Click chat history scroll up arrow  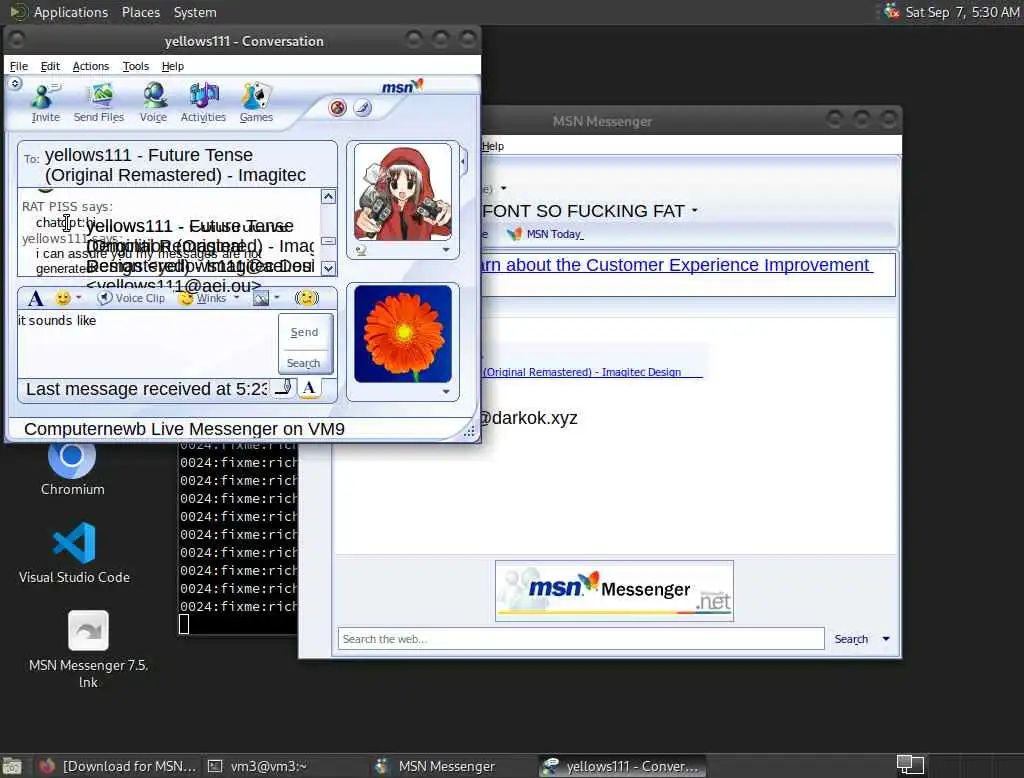[x=328, y=196]
